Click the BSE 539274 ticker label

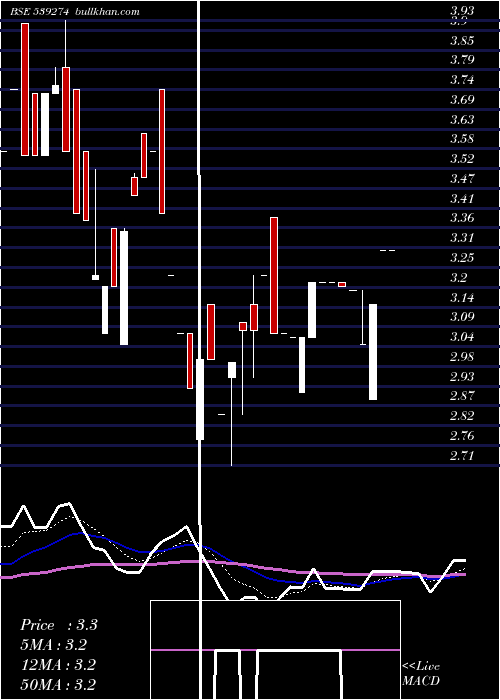click(x=39, y=12)
